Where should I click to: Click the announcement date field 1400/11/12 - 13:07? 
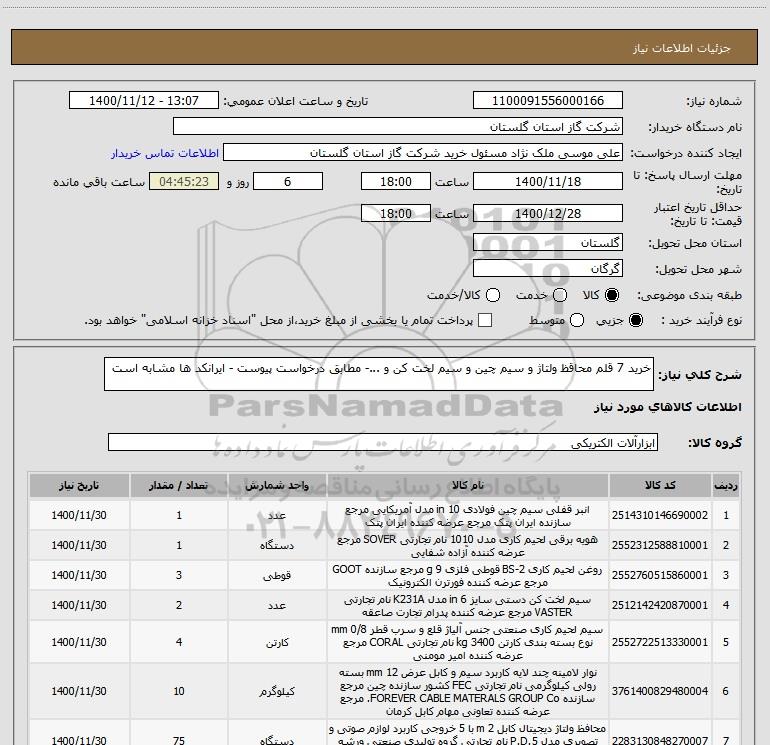[144, 101]
